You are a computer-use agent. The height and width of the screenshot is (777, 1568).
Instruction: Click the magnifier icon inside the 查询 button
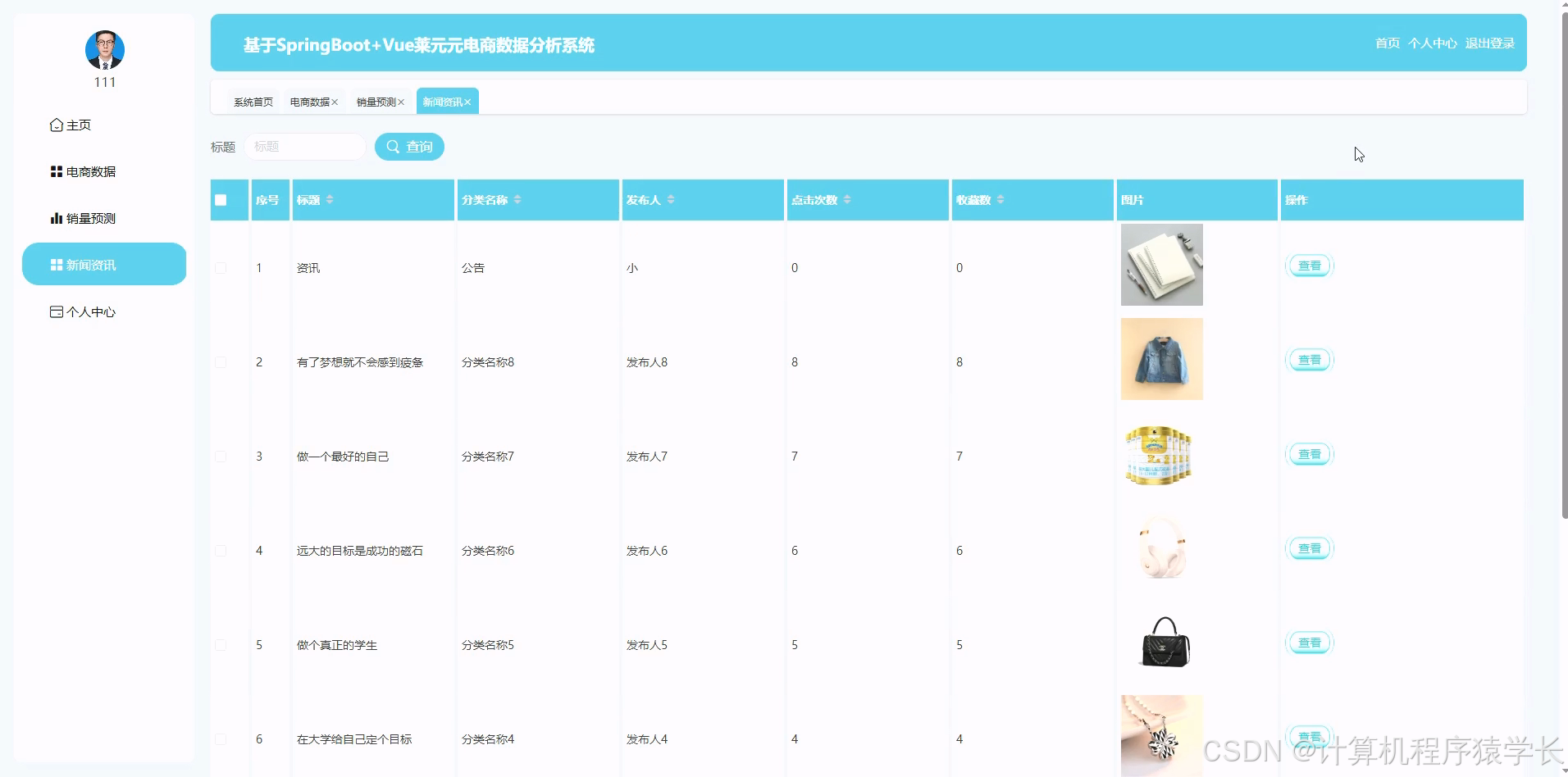point(394,147)
